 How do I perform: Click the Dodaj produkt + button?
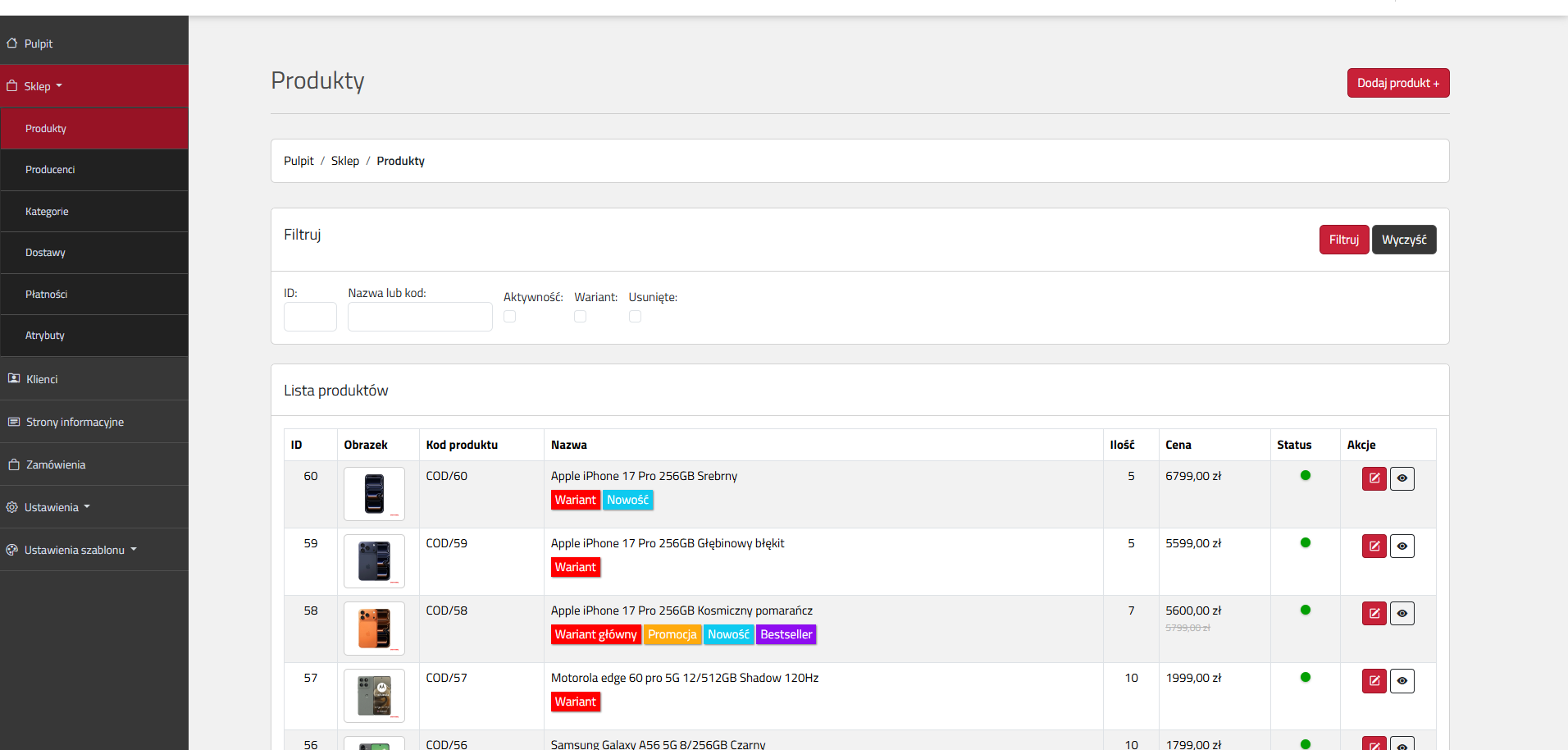[x=1398, y=83]
